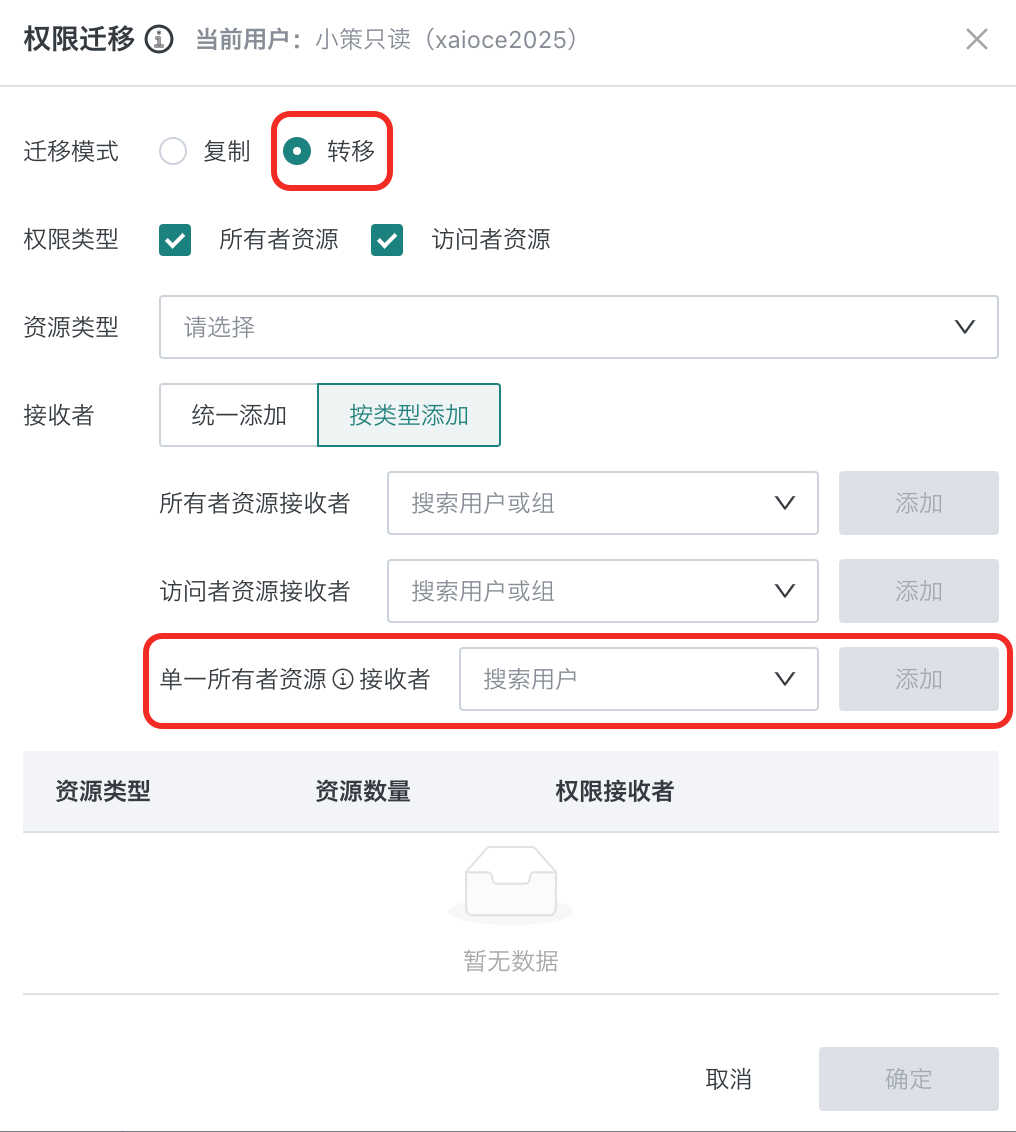Click 添加 button for 单一所有者资源 接收者
Screen dimensions: 1016x1132
[919, 679]
